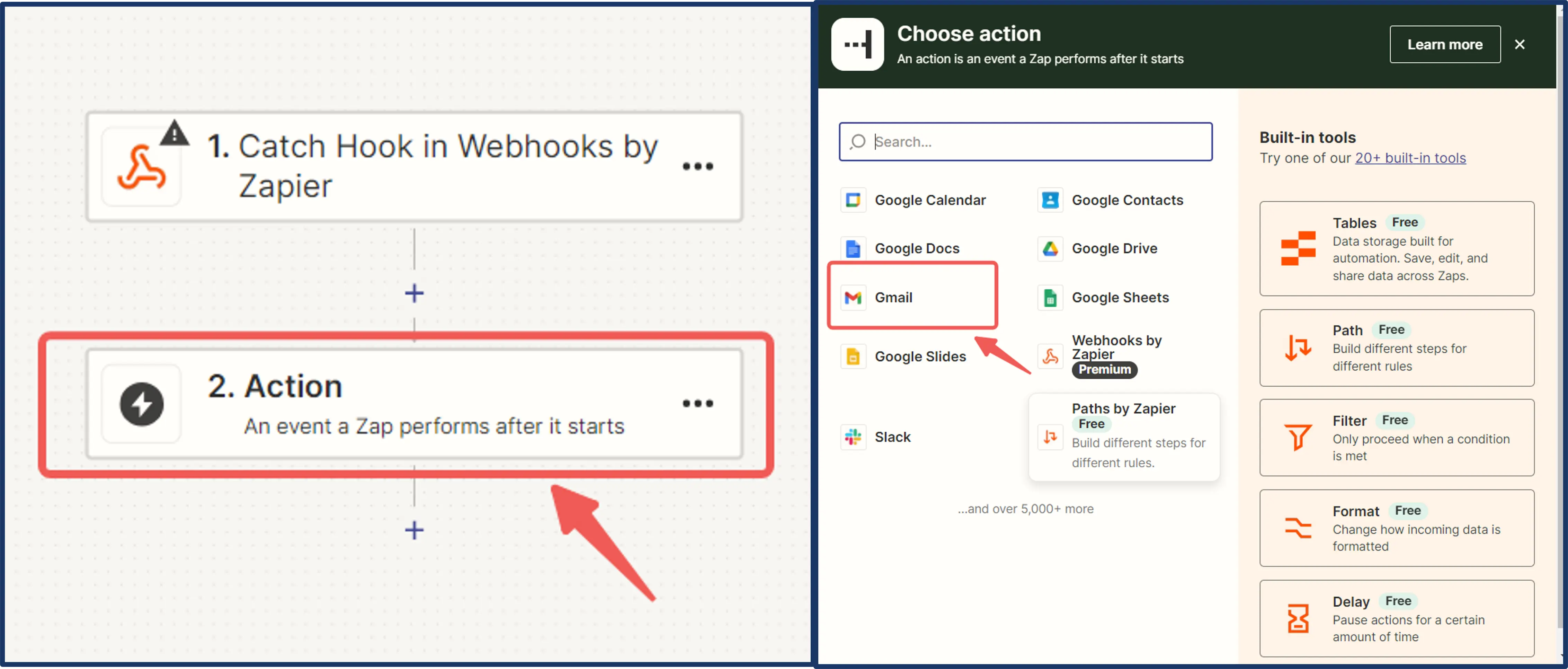The width and height of the screenshot is (1568, 669).
Task: Select the Google Calendar icon
Action: 853,200
